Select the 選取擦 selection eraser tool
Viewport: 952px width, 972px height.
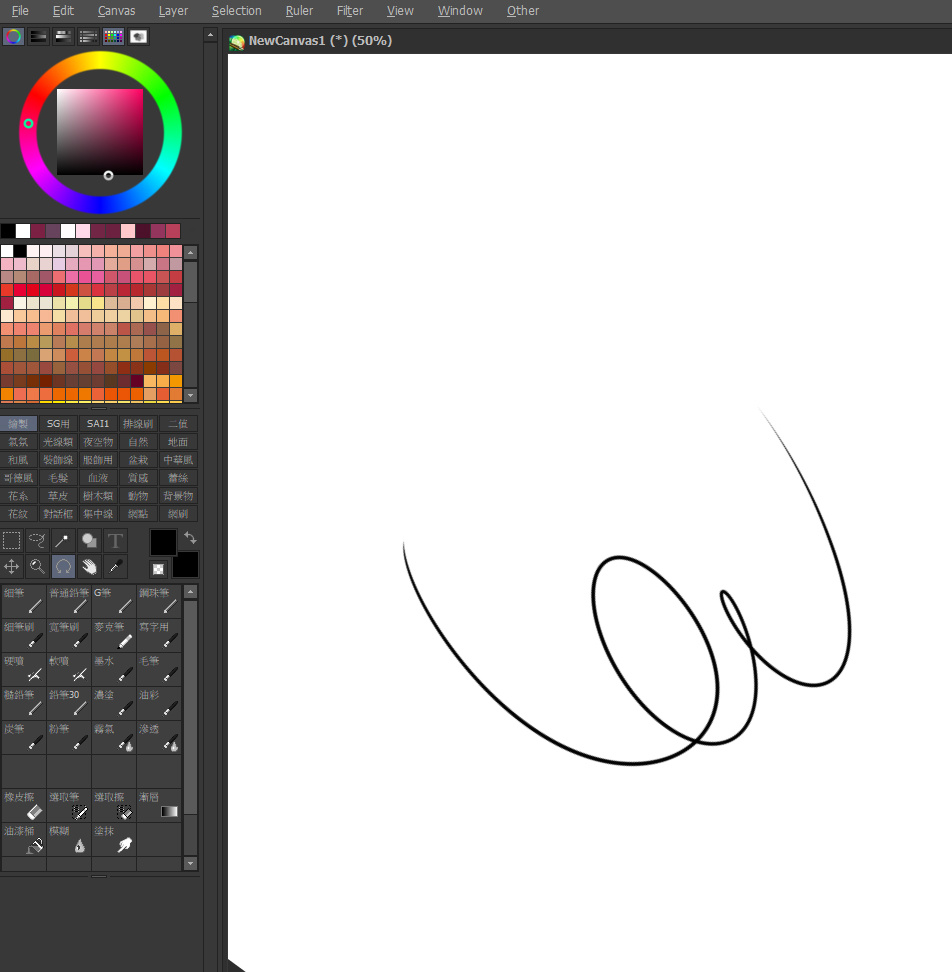coord(114,805)
